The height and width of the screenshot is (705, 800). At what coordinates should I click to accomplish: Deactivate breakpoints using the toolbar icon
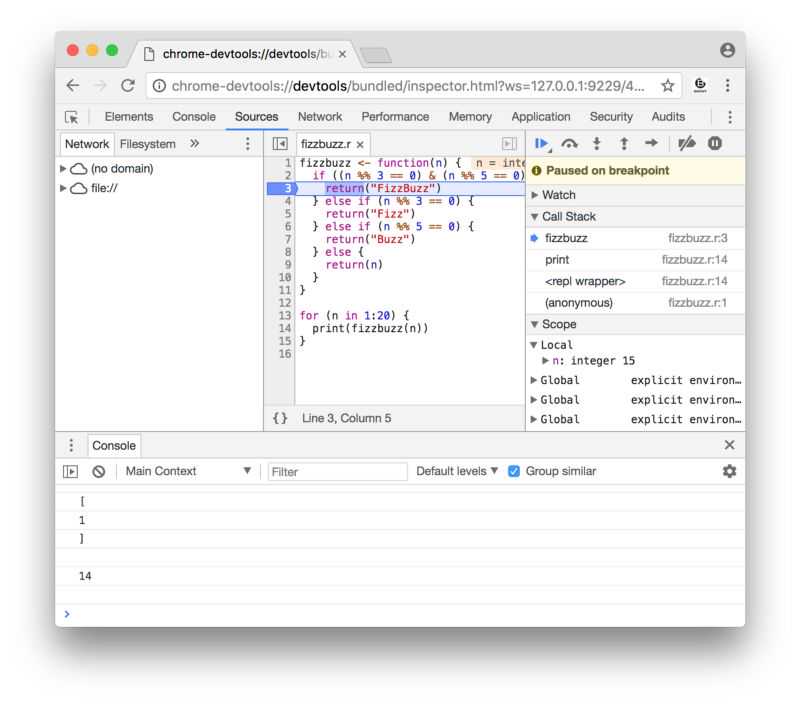coord(686,144)
